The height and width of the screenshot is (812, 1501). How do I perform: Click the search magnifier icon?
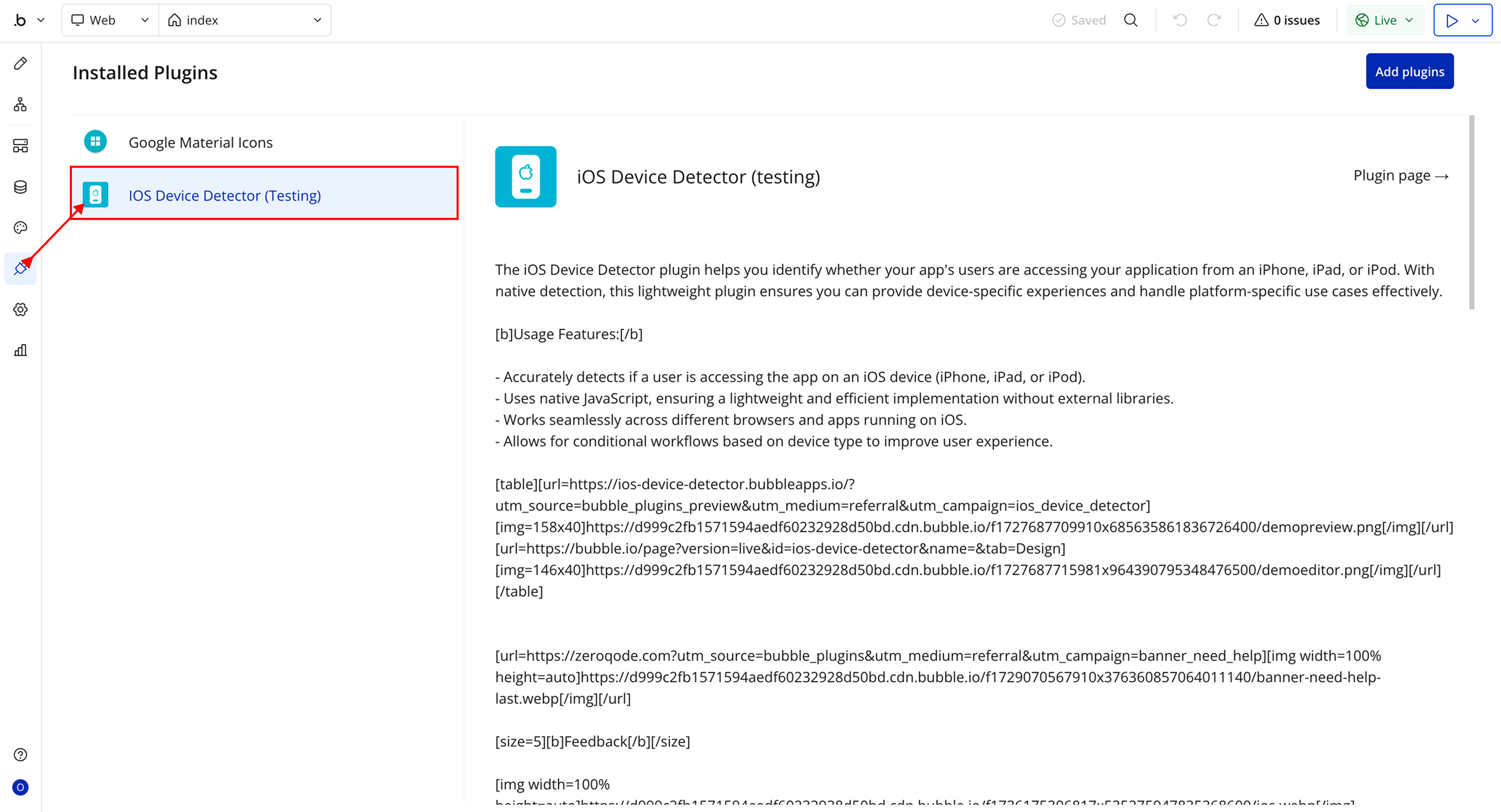point(1130,20)
